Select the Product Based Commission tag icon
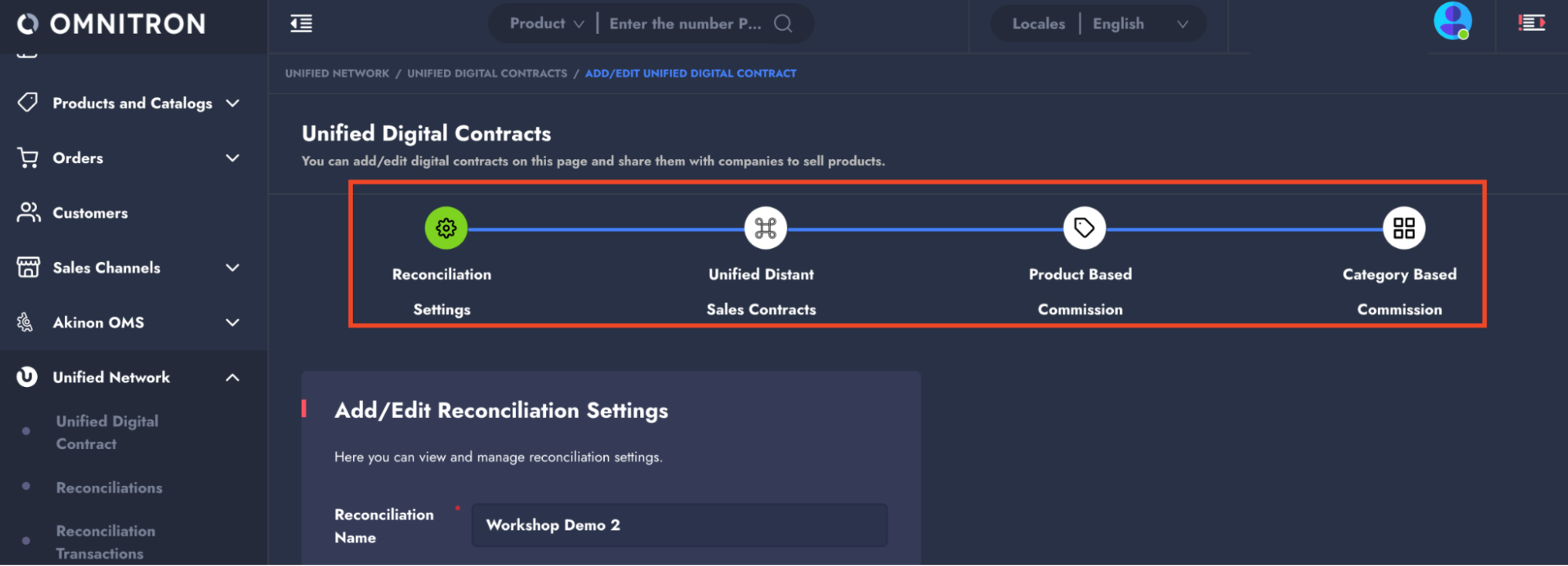This screenshot has height=566, width=1568. tap(1084, 228)
